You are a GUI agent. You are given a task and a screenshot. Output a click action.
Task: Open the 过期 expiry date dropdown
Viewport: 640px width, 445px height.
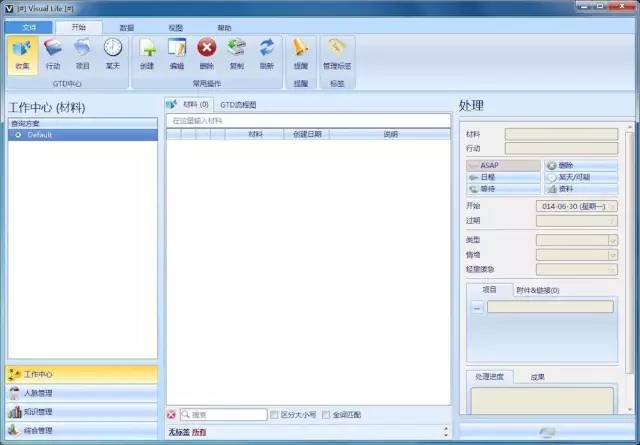pyautogui.click(x=612, y=221)
